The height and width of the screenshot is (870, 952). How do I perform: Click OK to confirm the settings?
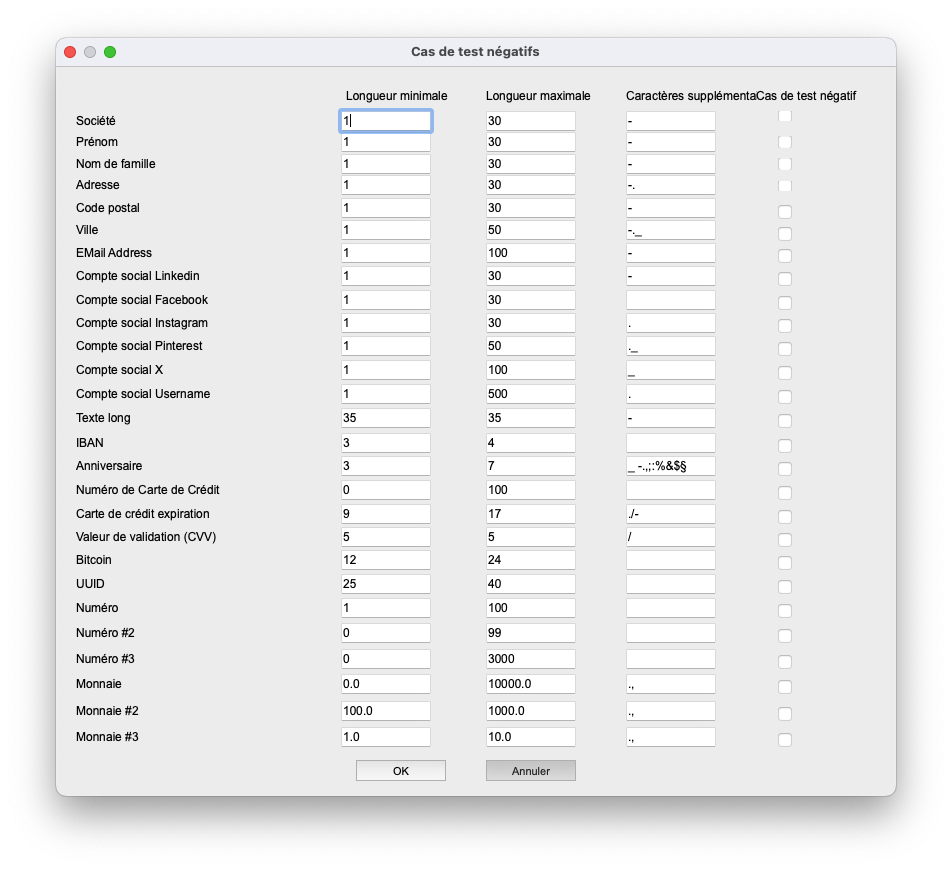(x=401, y=770)
